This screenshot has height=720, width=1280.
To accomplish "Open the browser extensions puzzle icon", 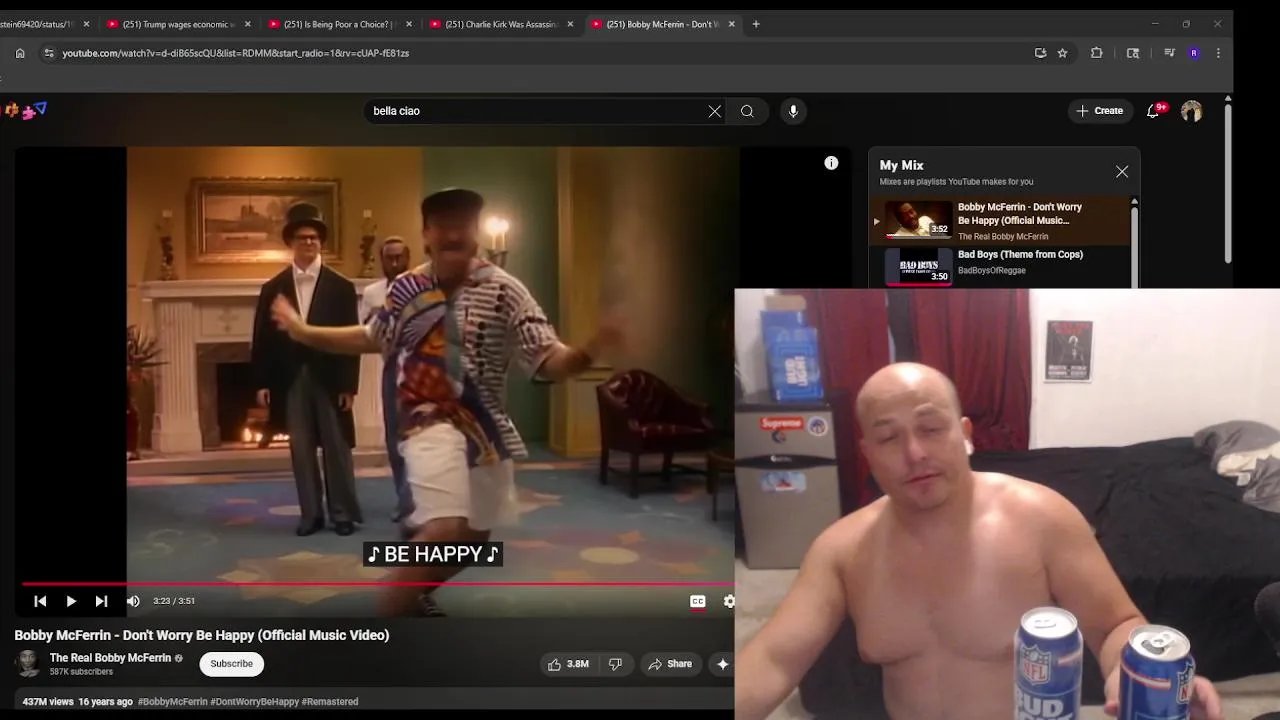I will pyautogui.click(x=1097, y=53).
